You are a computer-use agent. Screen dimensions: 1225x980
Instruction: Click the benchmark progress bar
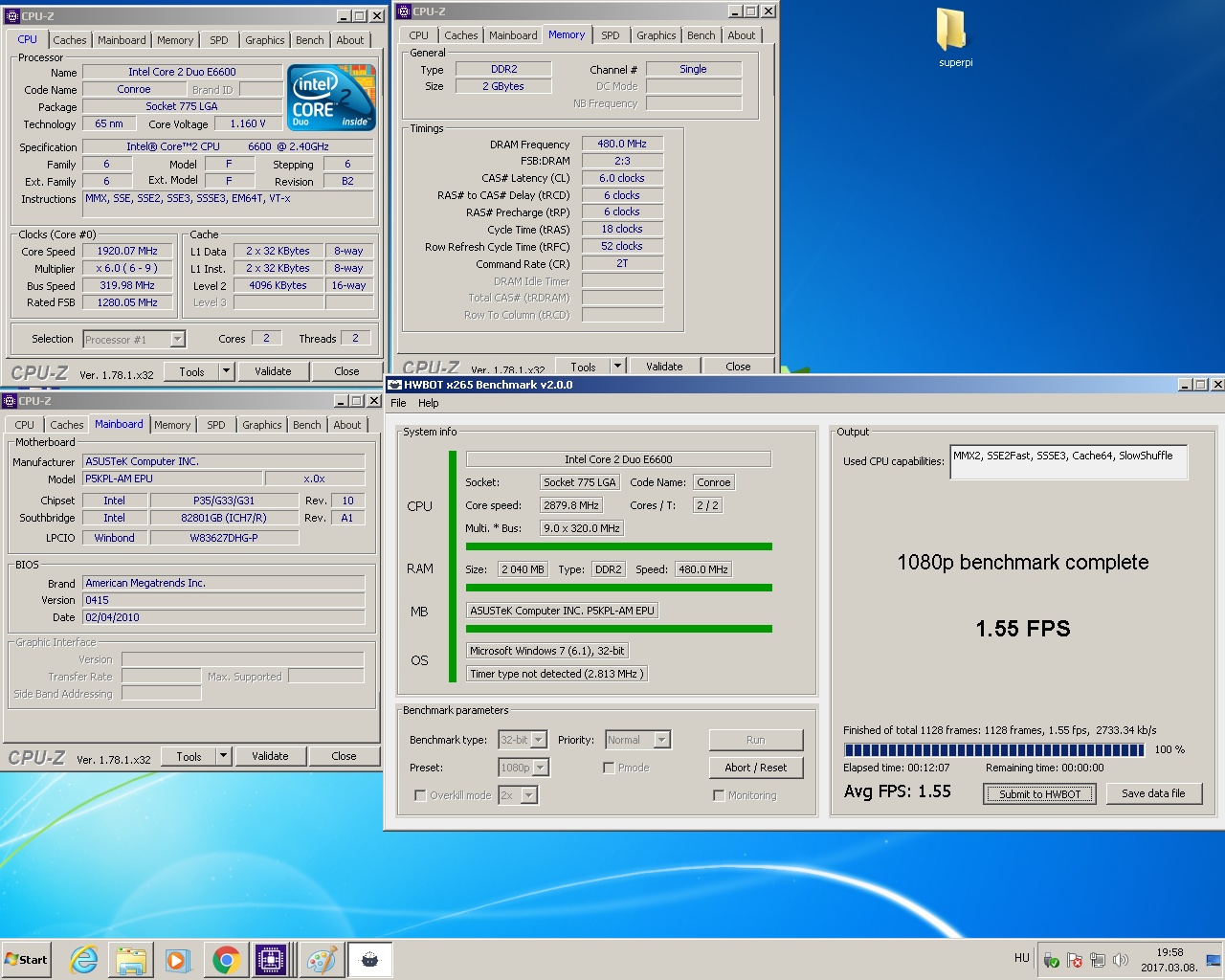pos(993,750)
